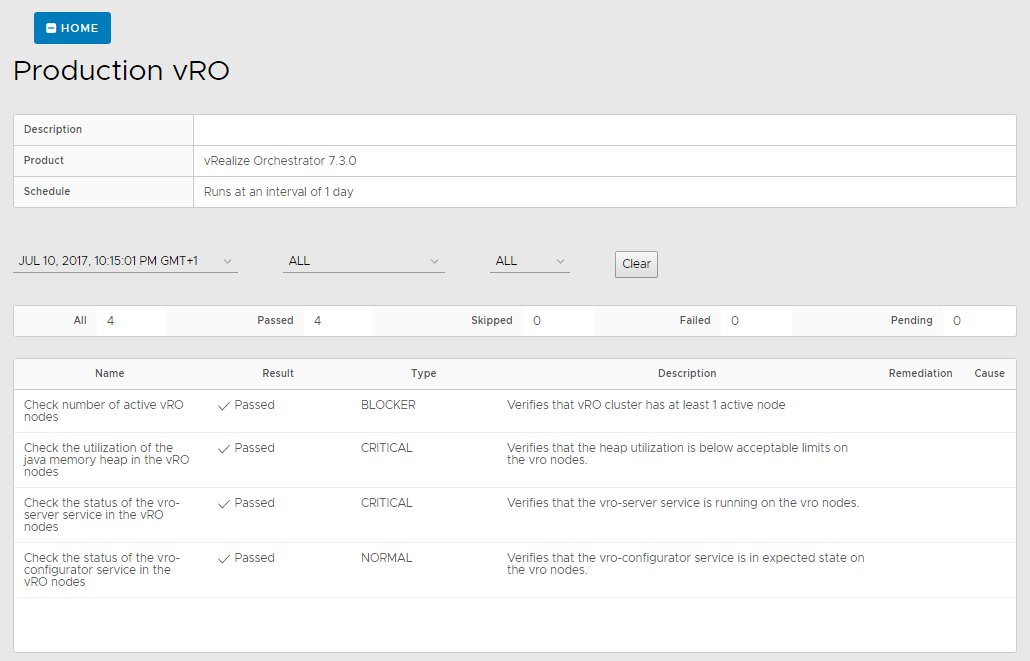Click the Name column header
Image resolution: width=1030 pixels, height=661 pixels.
[110, 374]
